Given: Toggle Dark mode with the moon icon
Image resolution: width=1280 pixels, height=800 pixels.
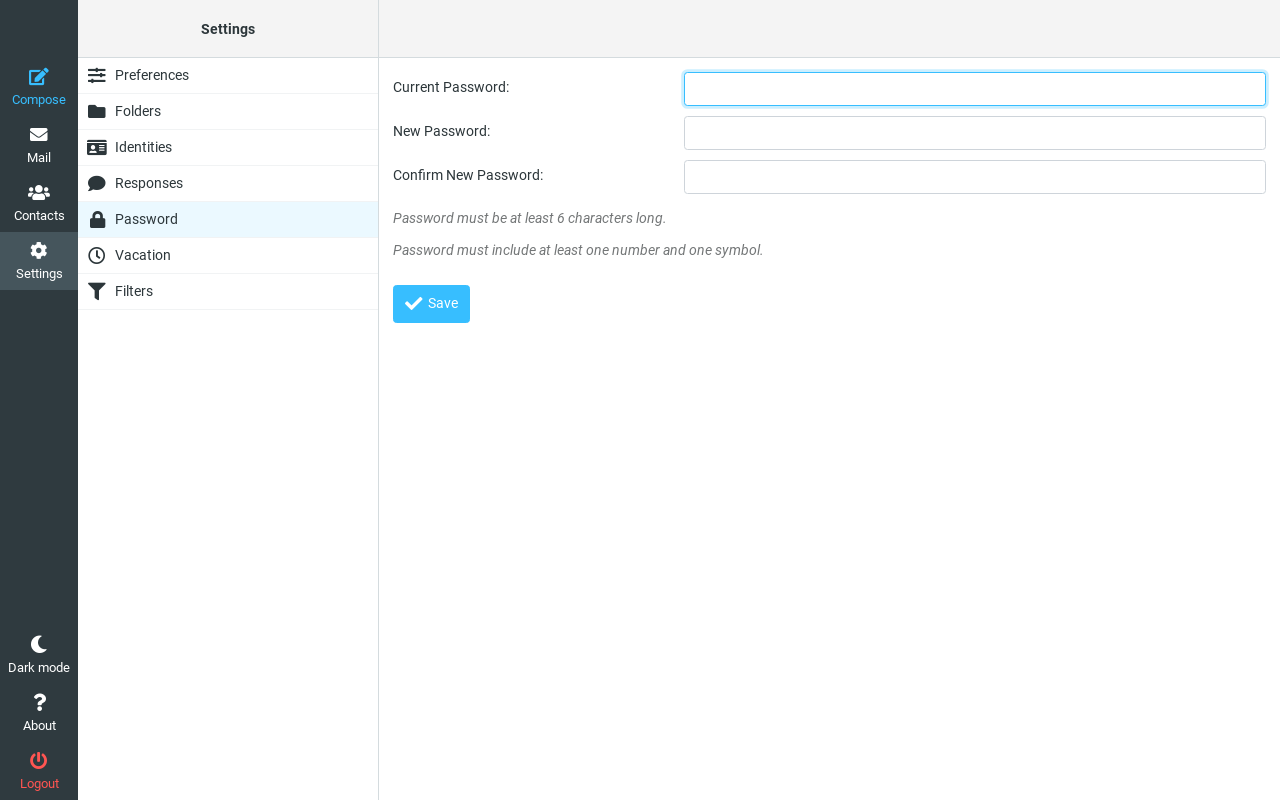Looking at the screenshot, I should pyautogui.click(x=39, y=645).
